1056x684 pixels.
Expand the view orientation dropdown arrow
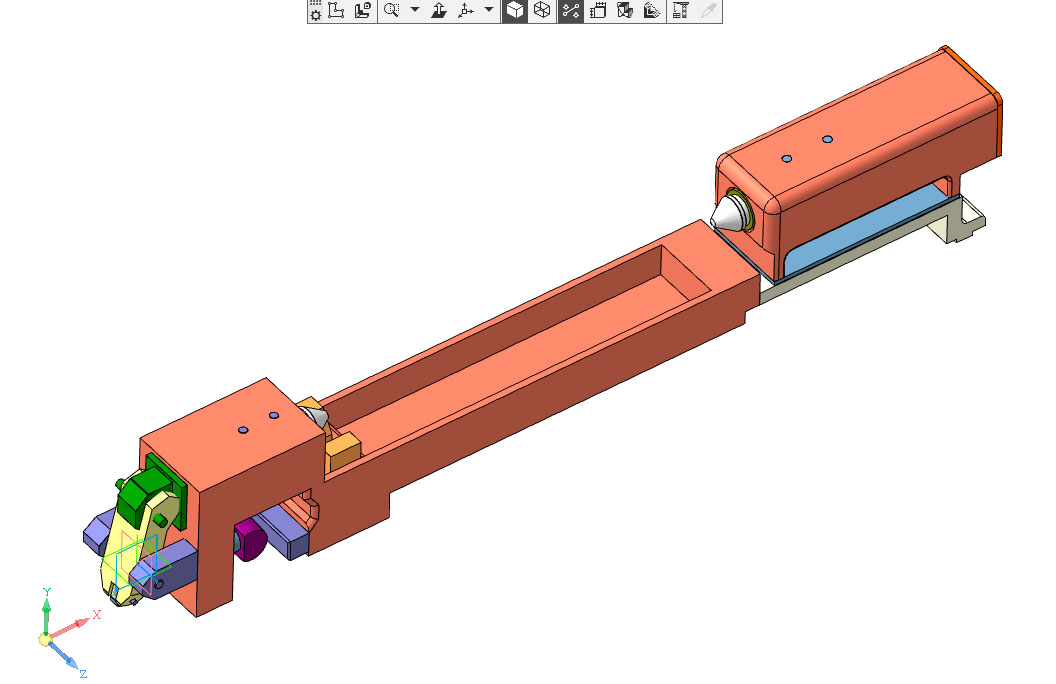click(x=489, y=9)
